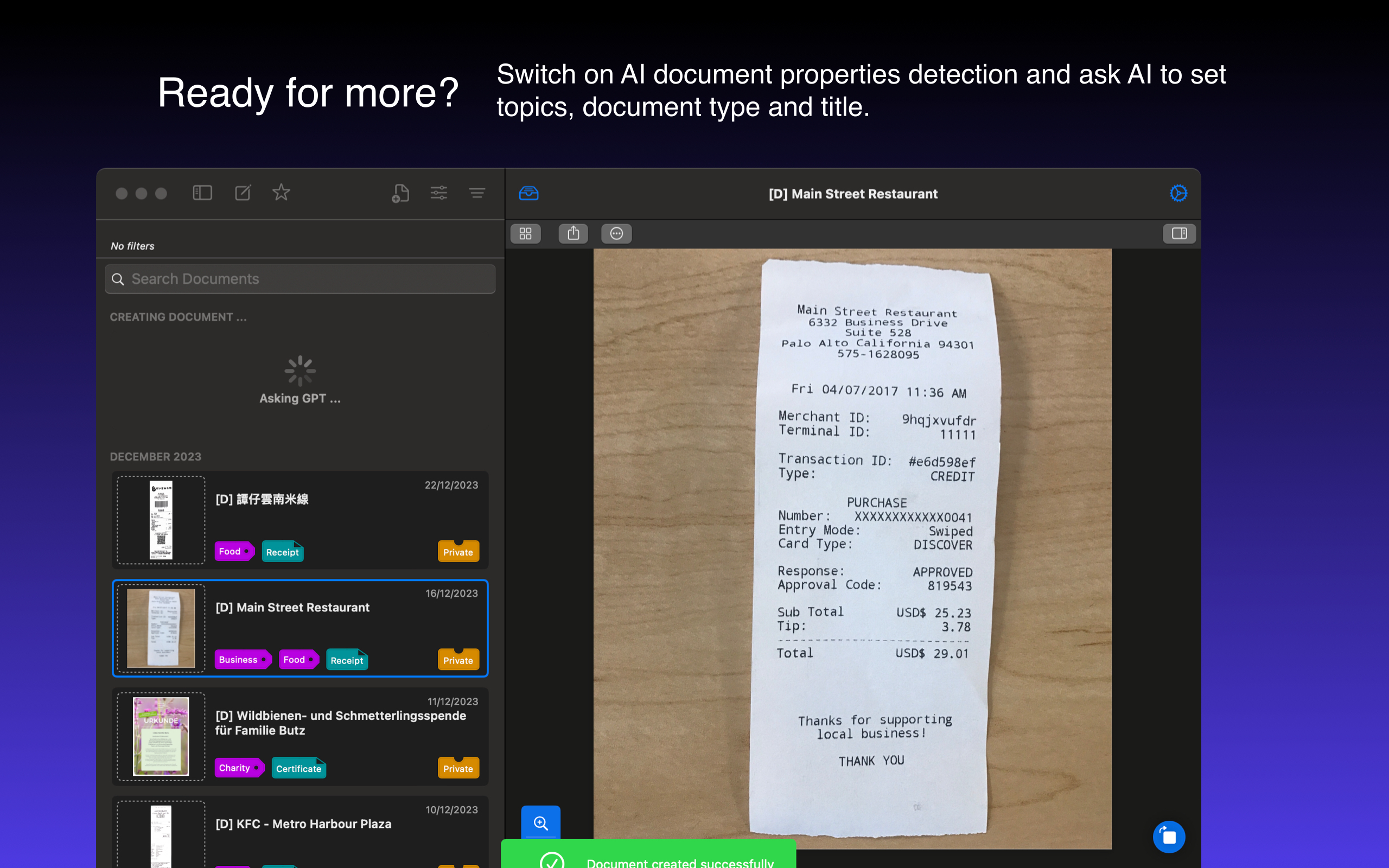Toggle the right inspector panel

click(1180, 234)
